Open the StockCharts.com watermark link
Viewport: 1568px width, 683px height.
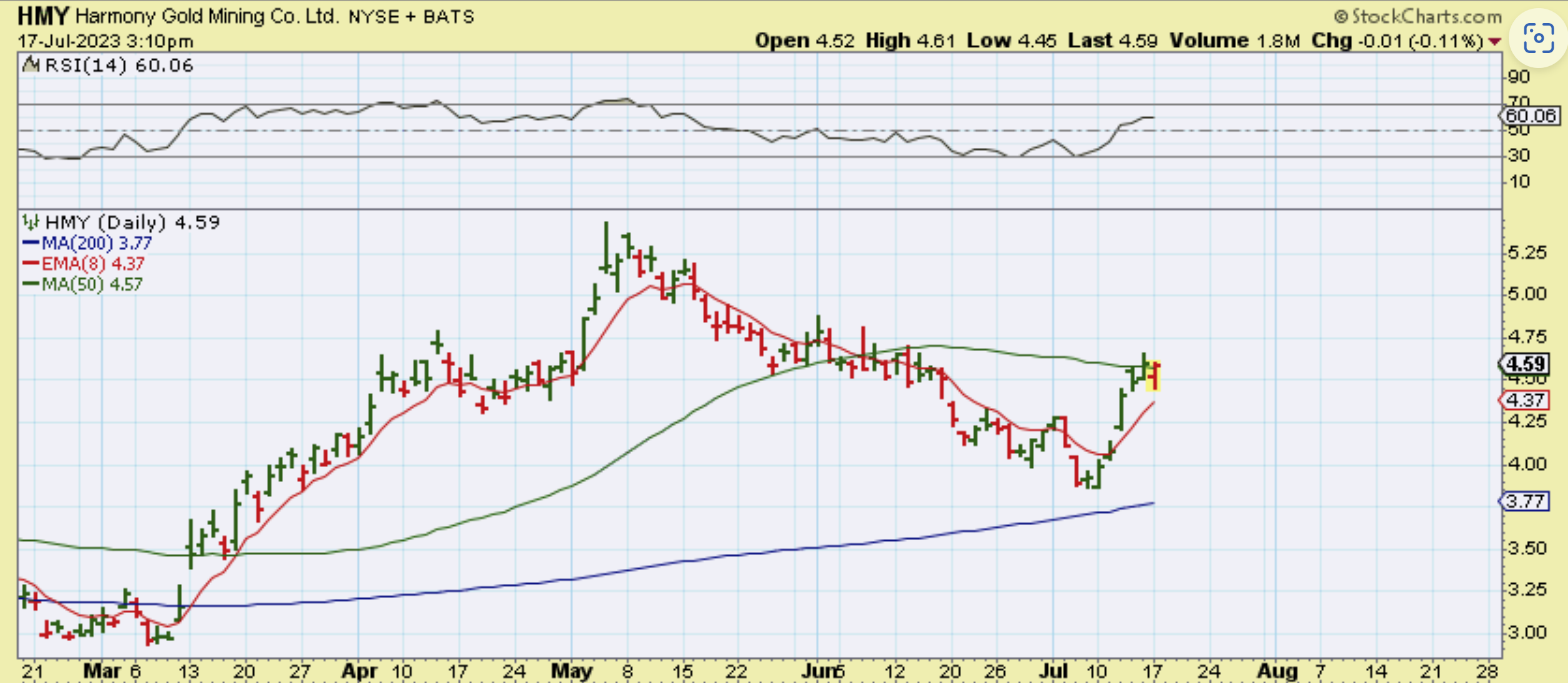click(x=1417, y=16)
